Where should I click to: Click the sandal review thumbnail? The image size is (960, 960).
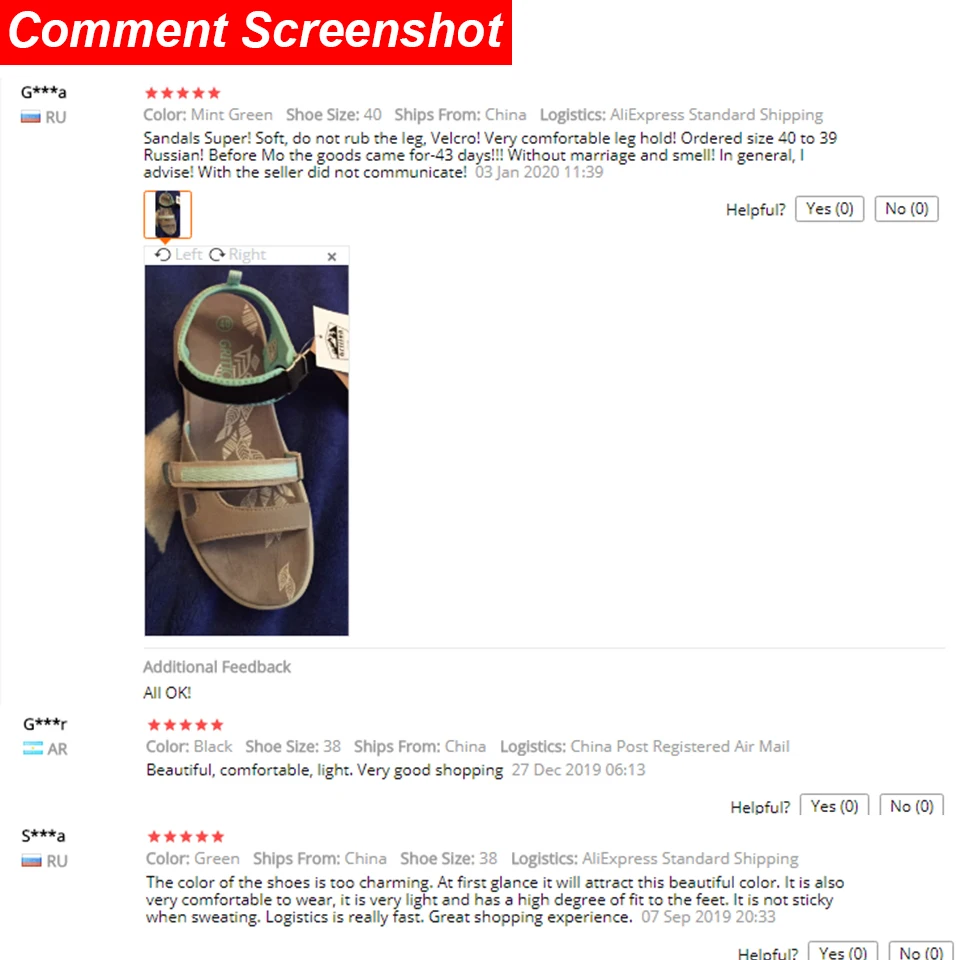click(168, 214)
